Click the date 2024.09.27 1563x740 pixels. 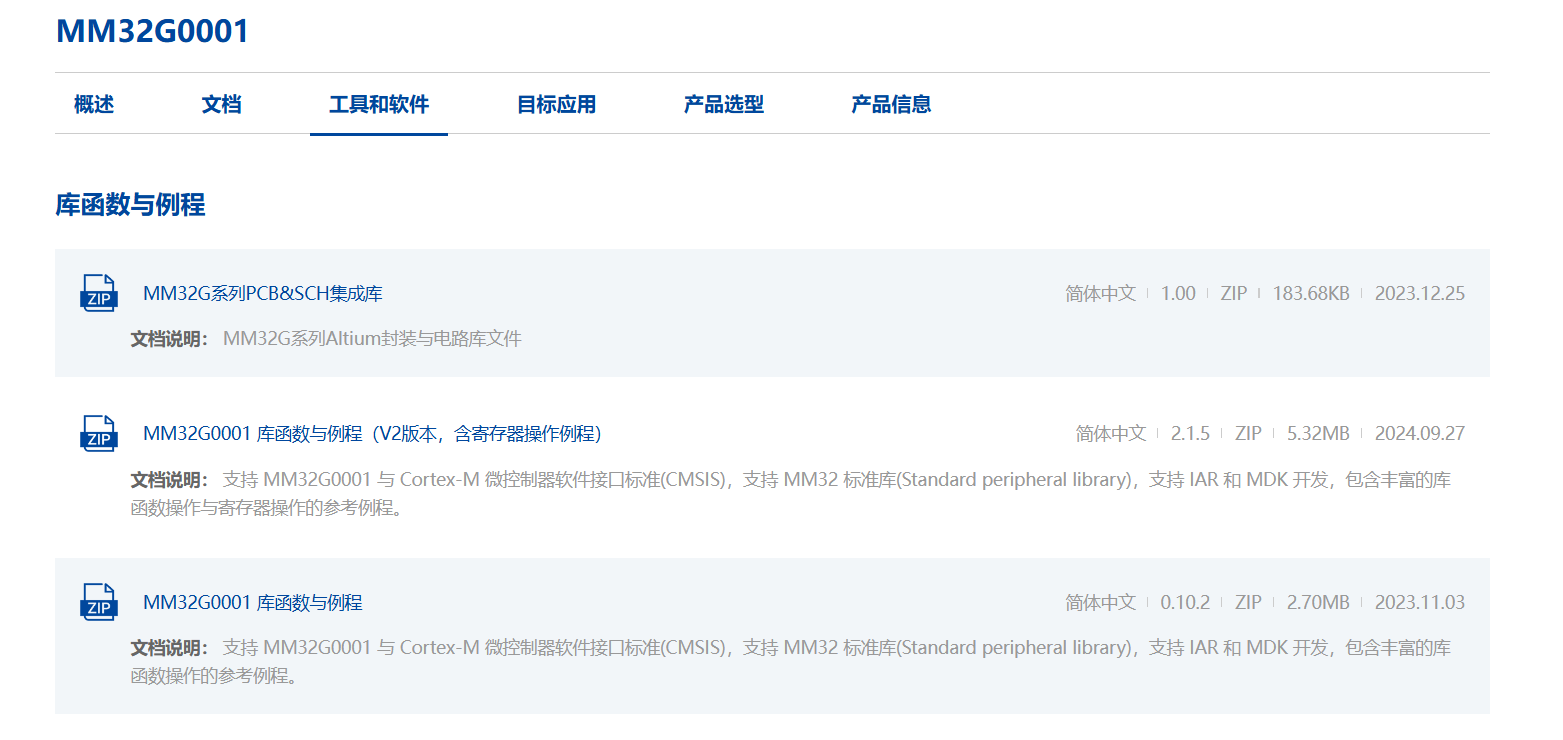click(1420, 434)
